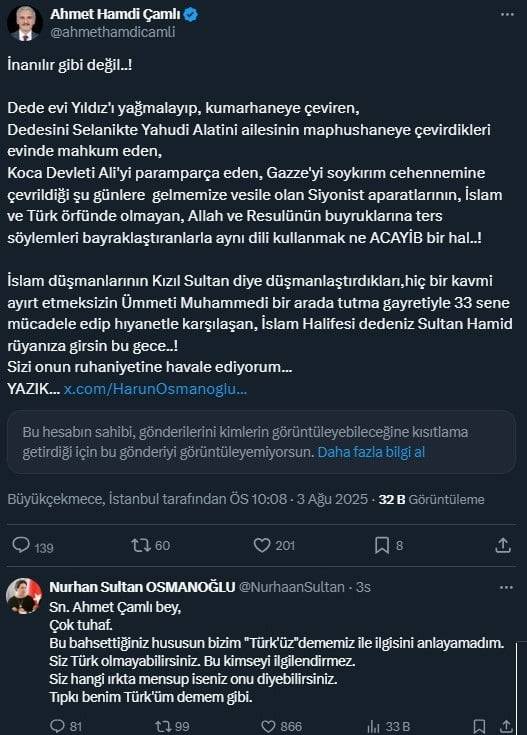Reply to Nurhan Sultan's comment with 81 replies

tap(58, 726)
